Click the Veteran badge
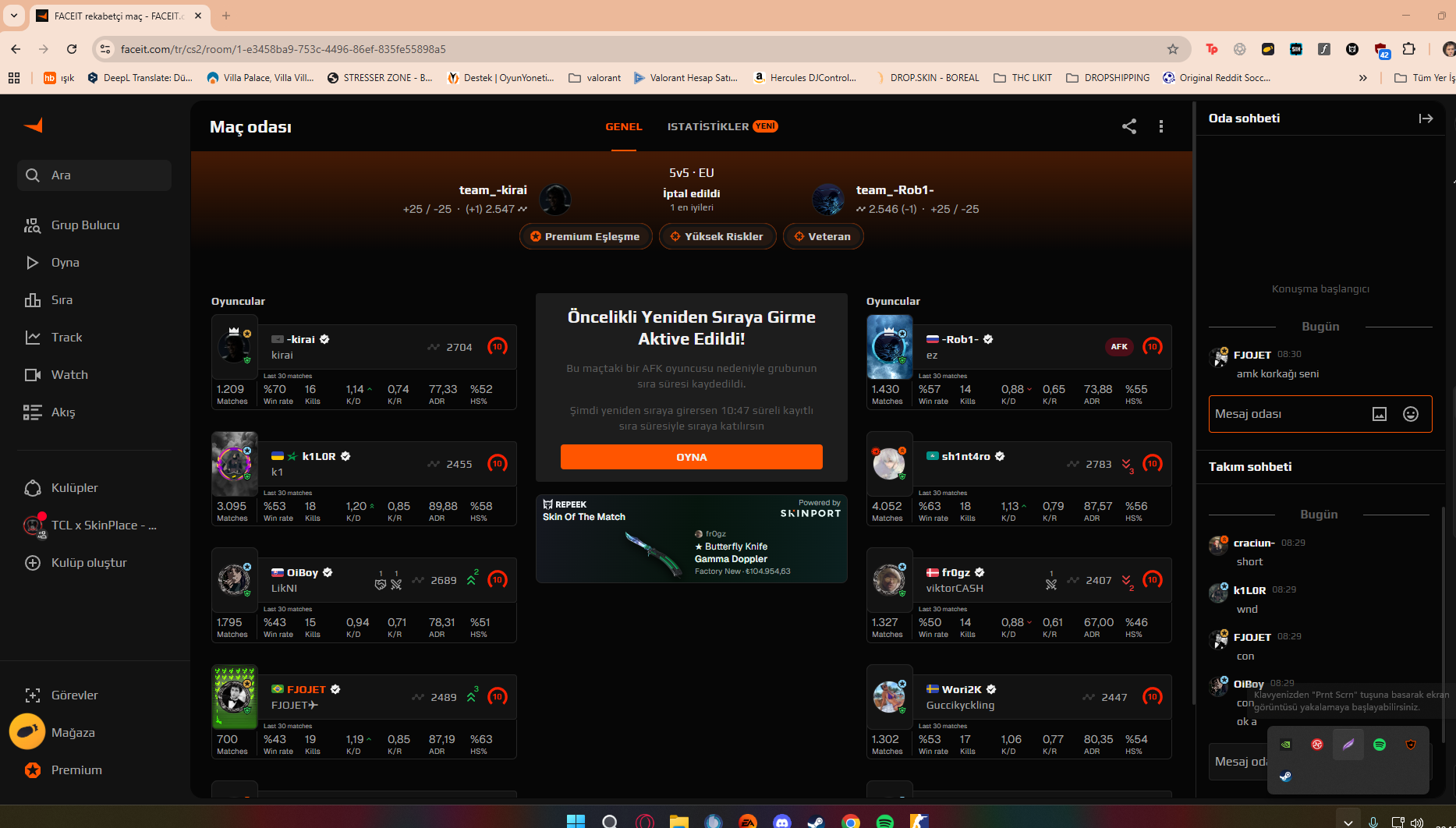Viewport: 1456px width, 828px height. (824, 236)
